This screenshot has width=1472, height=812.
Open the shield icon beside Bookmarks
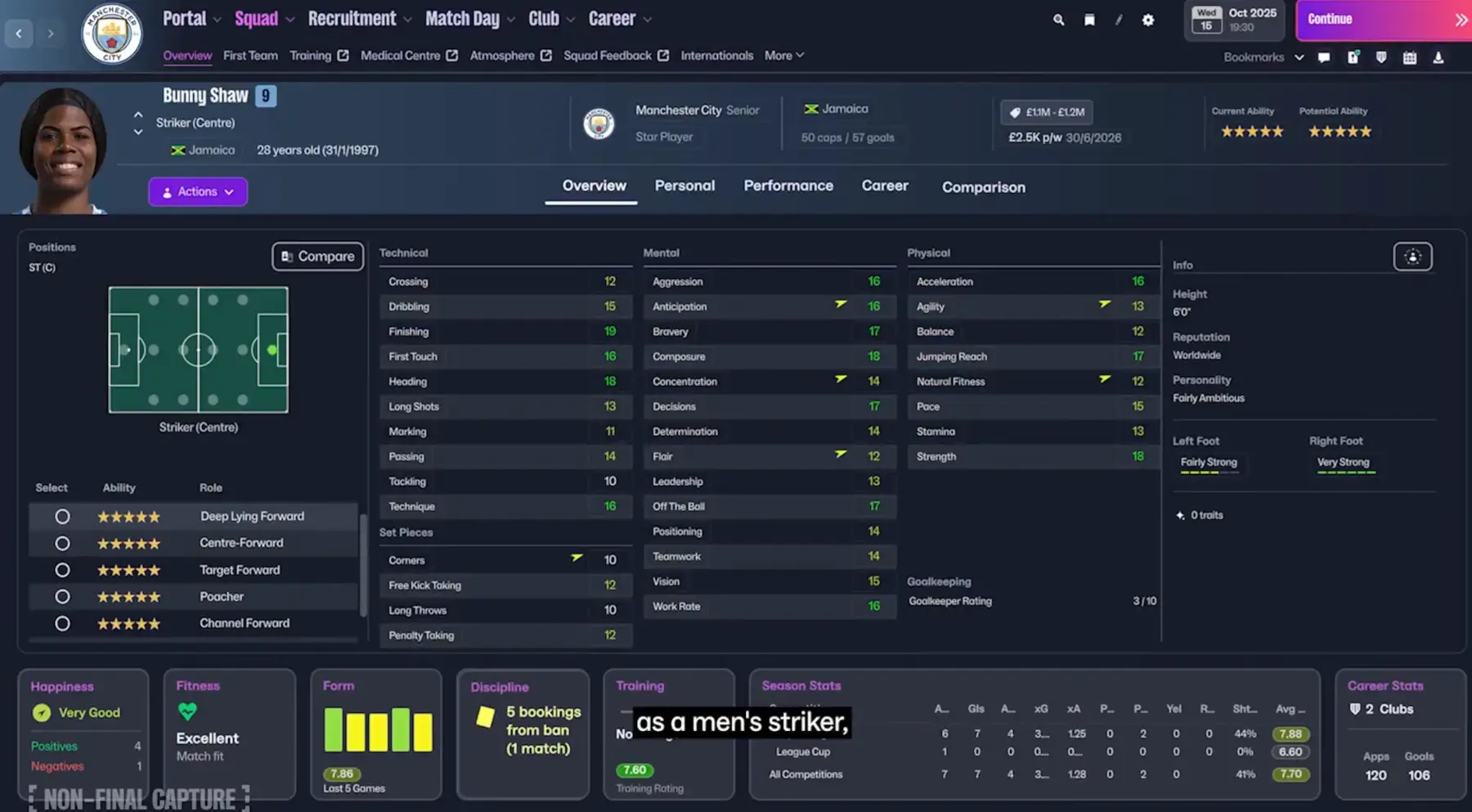(1381, 57)
